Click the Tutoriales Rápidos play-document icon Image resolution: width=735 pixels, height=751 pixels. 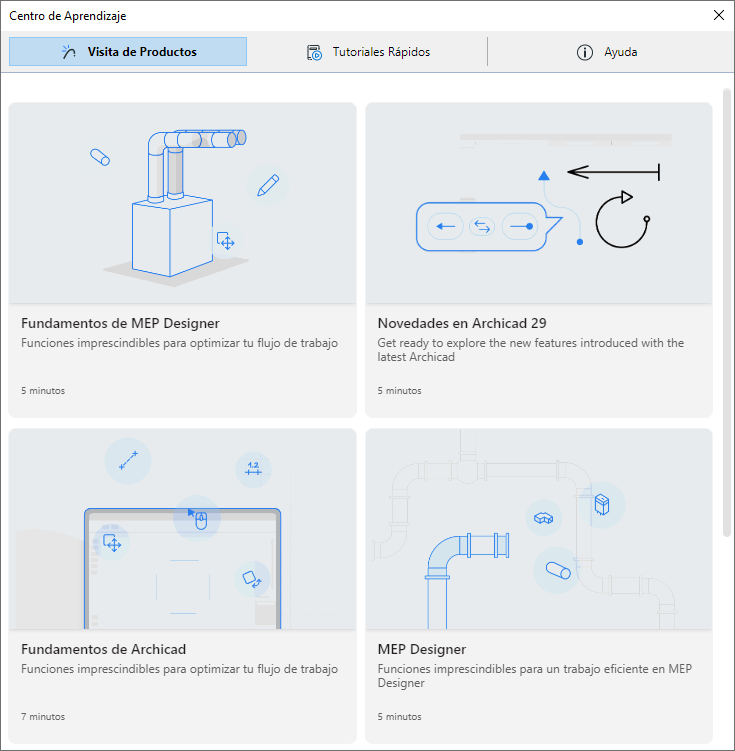pos(314,53)
